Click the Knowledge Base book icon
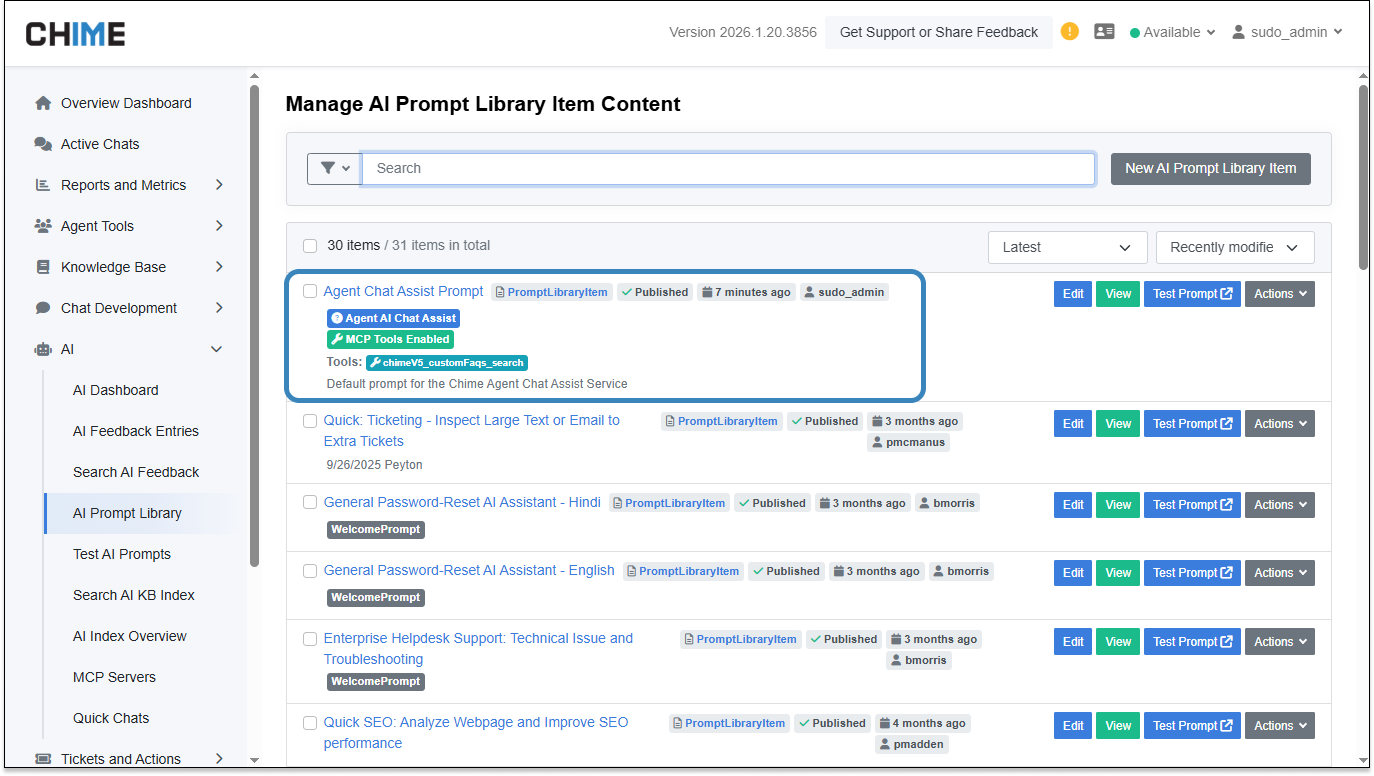The height and width of the screenshot is (776, 1374). [43, 267]
